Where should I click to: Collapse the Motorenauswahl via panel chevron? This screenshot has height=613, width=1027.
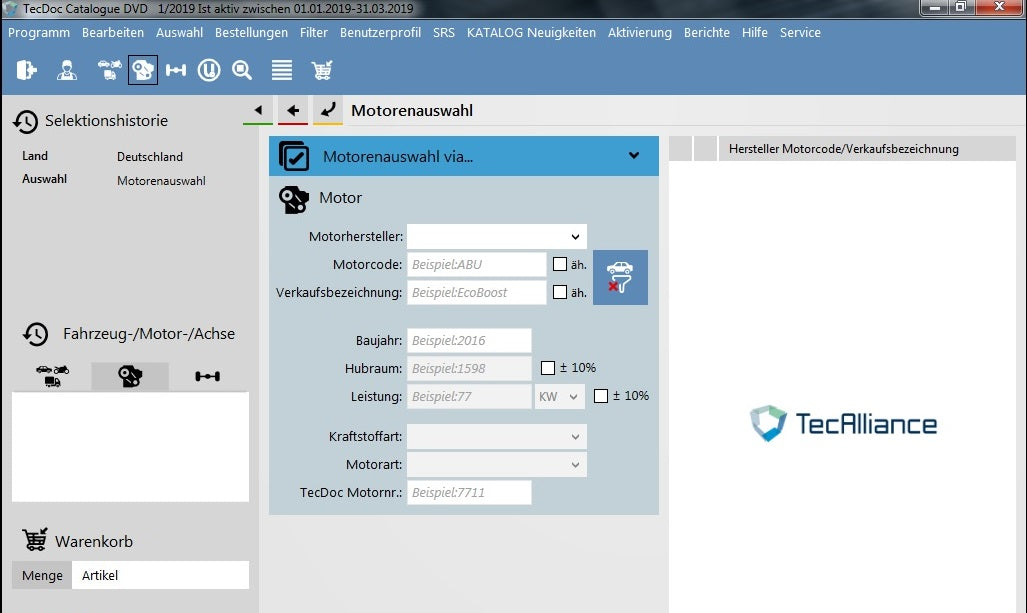(634, 155)
